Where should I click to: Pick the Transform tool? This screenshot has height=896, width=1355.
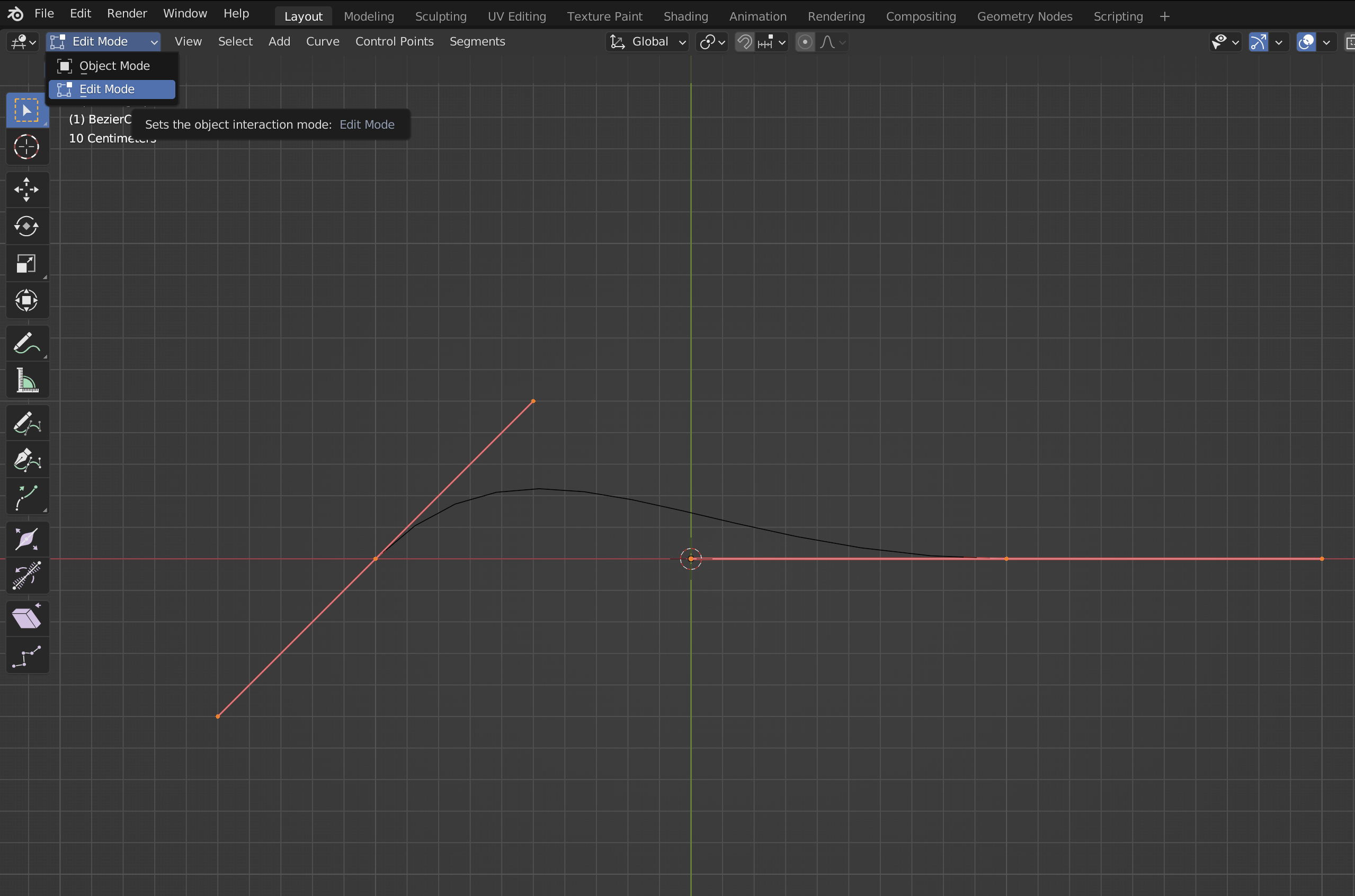point(27,301)
